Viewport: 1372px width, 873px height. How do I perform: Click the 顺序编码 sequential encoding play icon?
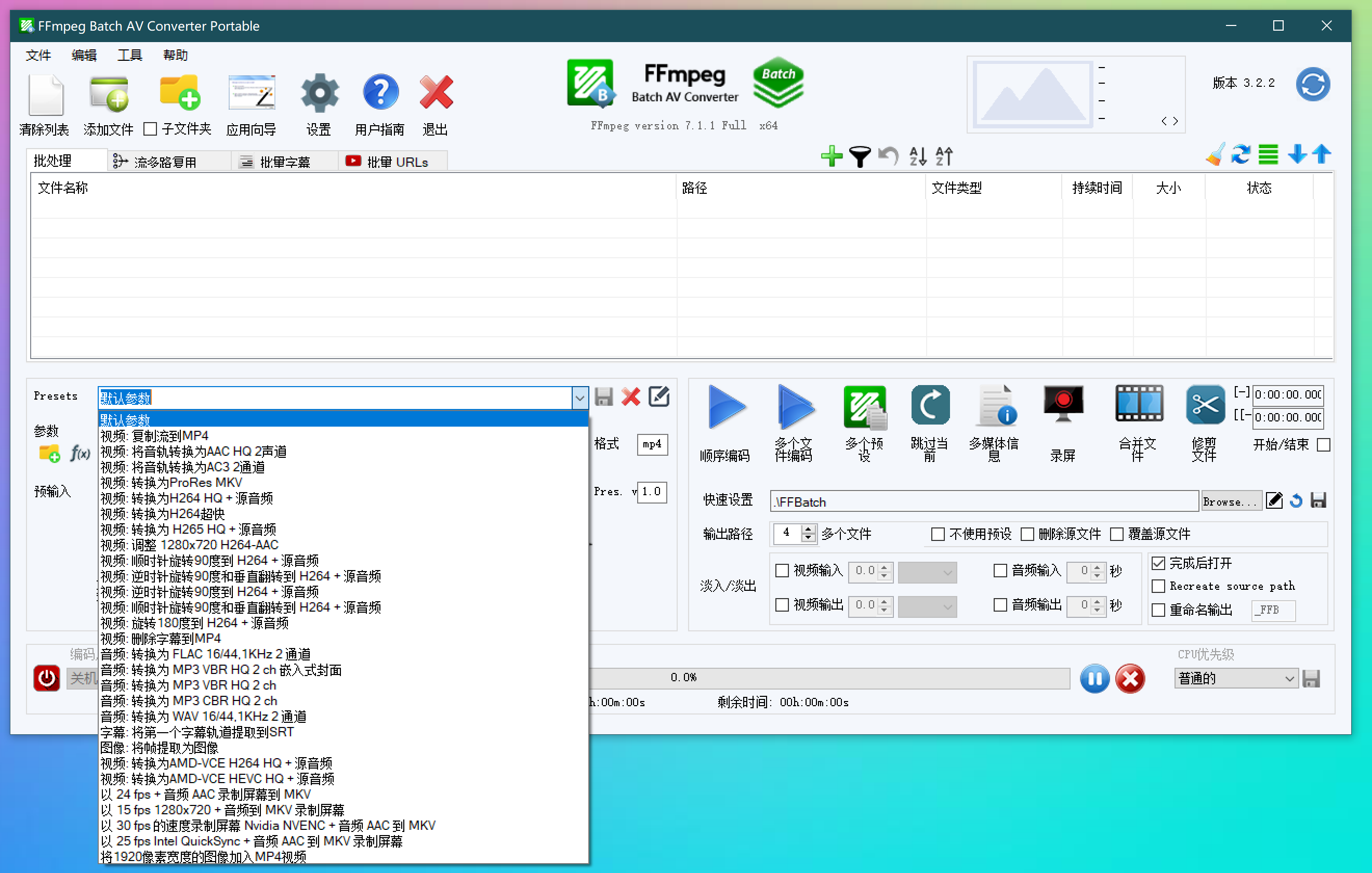click(726, 407)
